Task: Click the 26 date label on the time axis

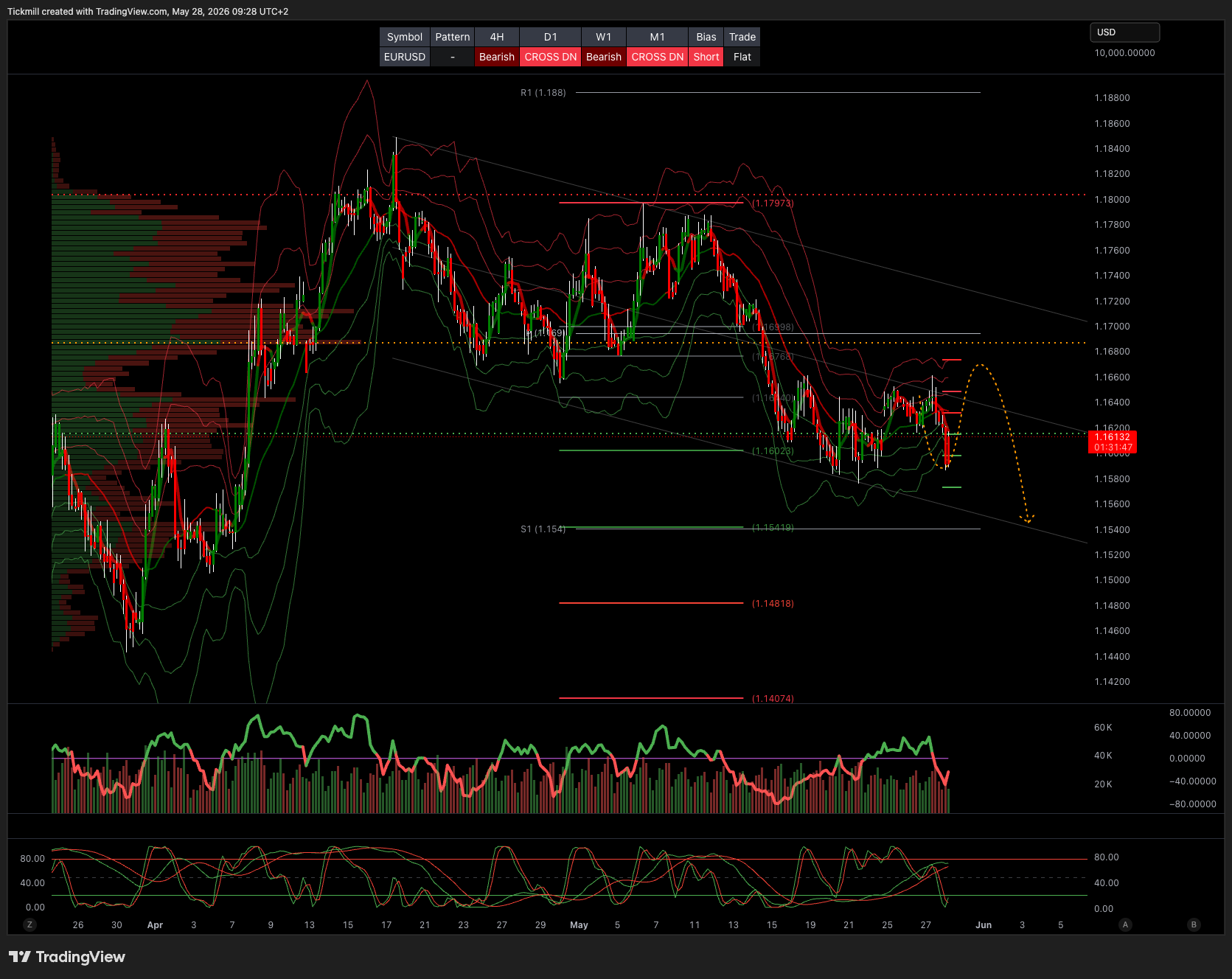Action: [78, 925]
